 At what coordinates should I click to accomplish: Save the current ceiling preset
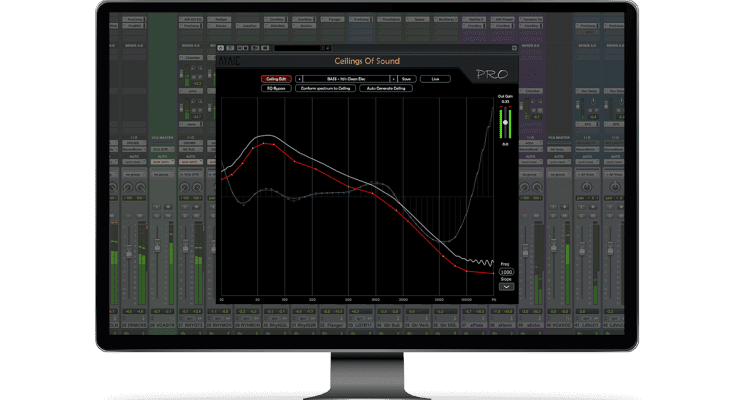pos(406,78)
